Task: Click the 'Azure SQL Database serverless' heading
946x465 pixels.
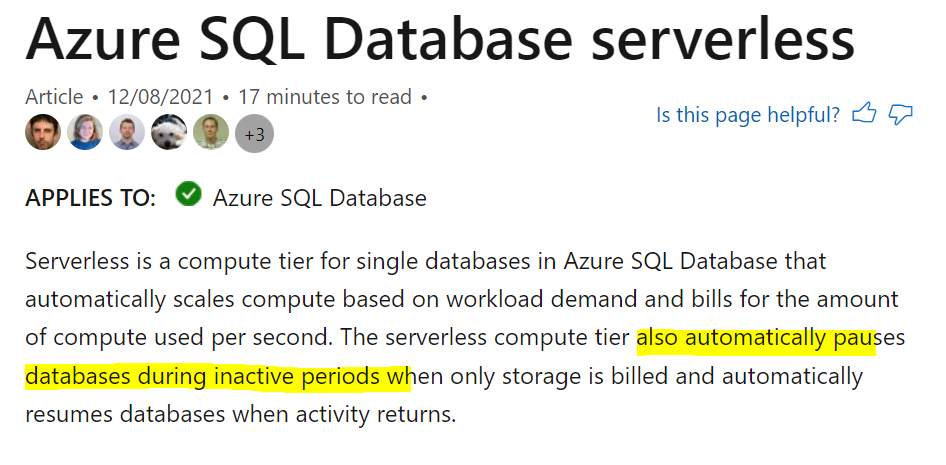Action: coord(440,36)
